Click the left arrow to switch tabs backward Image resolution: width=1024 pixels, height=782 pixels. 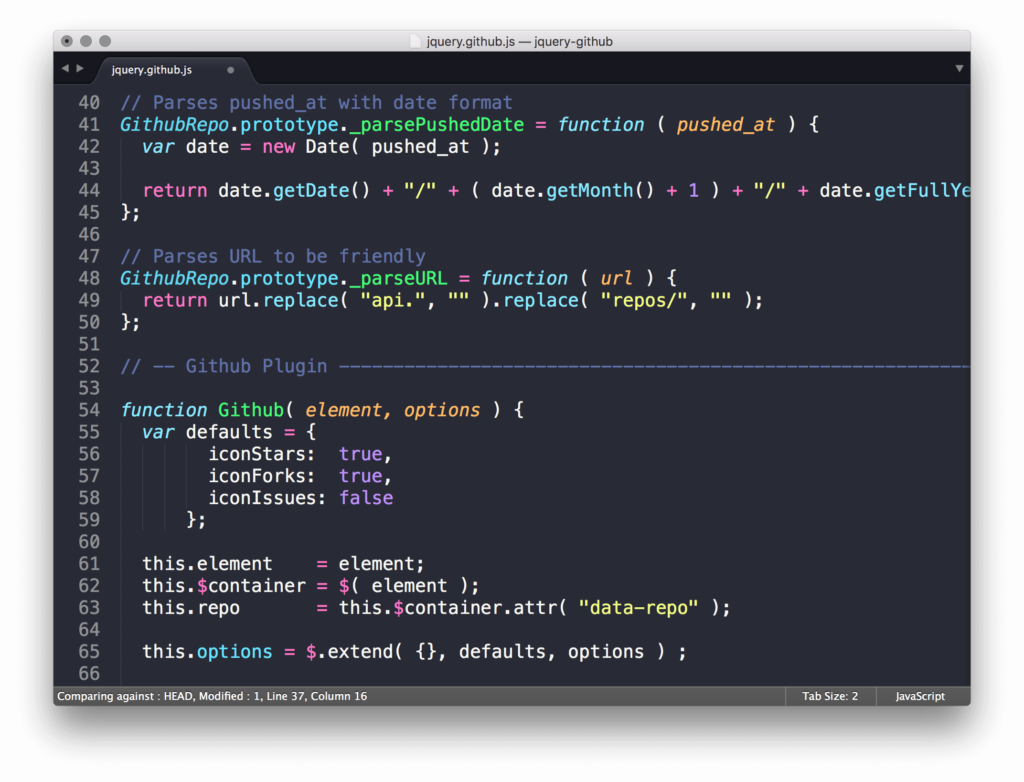[x=64, y=69]
